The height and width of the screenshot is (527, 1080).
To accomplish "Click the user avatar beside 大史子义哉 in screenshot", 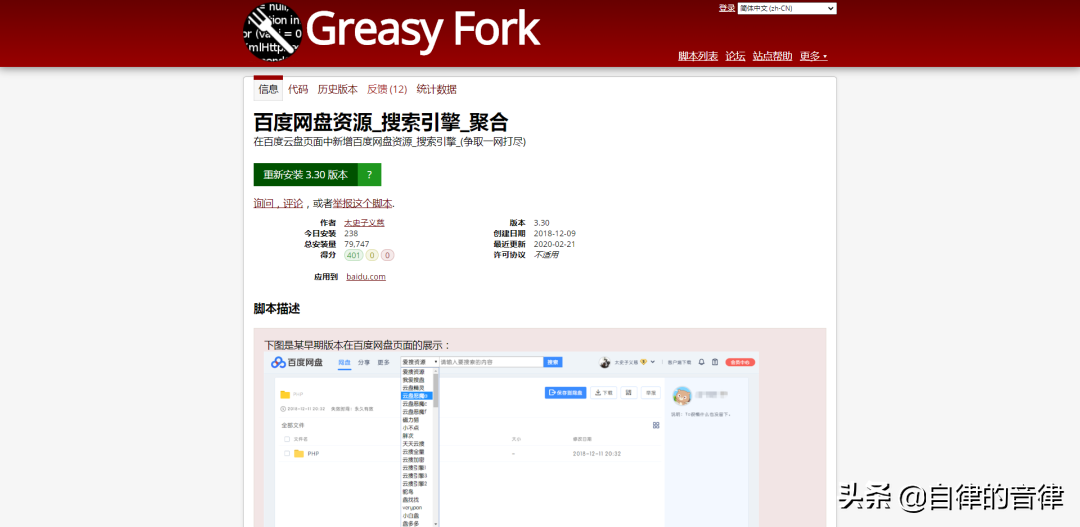I will tap(605, 362).
